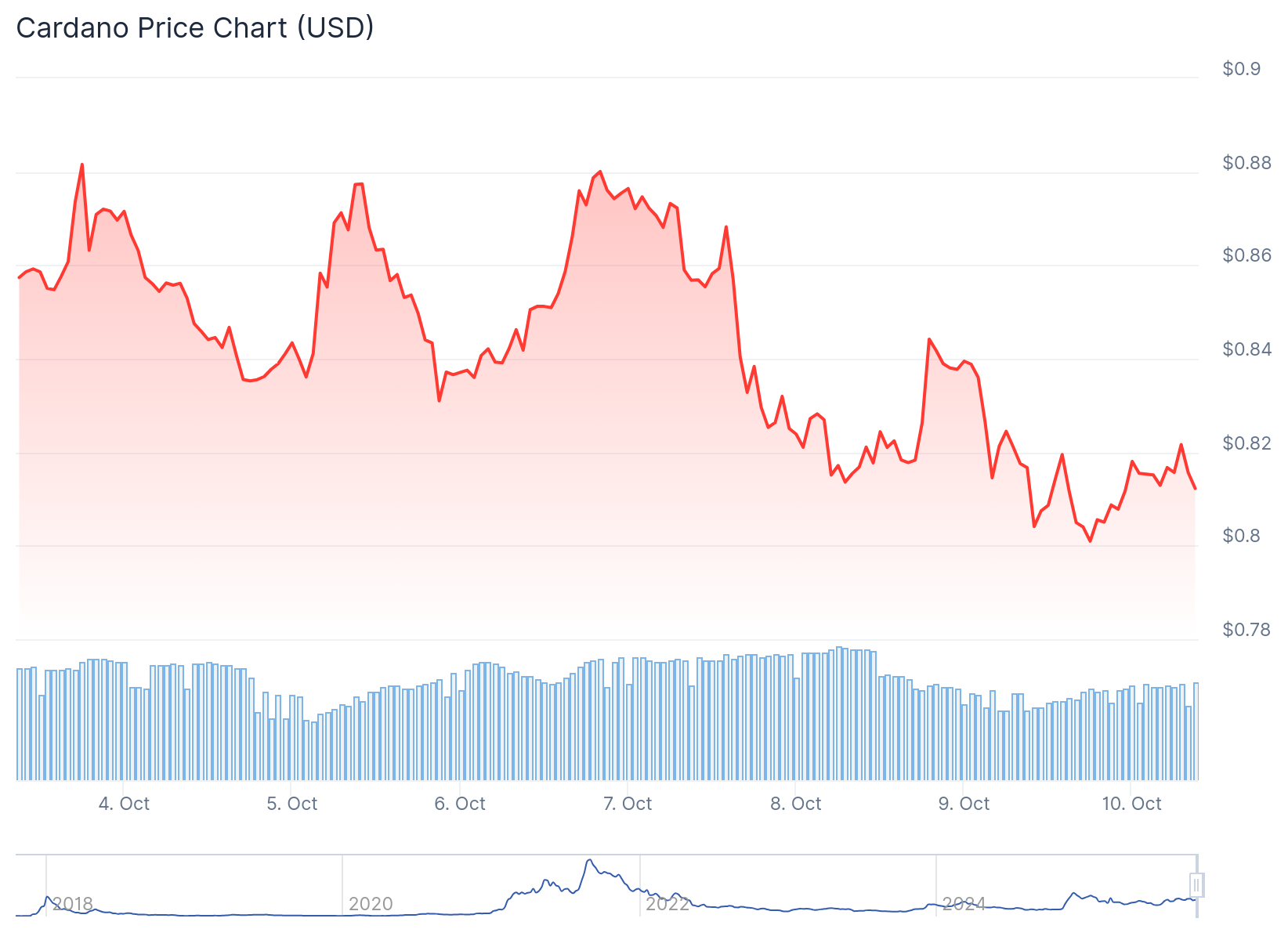Click the $0.84 price axis label
Image resolution: width=1288 pixels, height=940 pixels.
(1246, 349)
